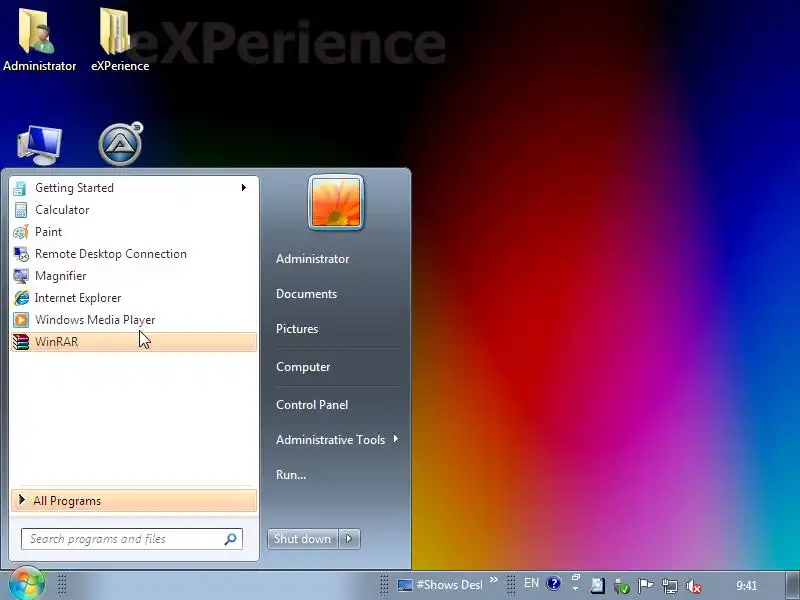The width and height of the screenshot is (800, 600).
Task: Click the Getting Started icon
Action: [20, 188]
